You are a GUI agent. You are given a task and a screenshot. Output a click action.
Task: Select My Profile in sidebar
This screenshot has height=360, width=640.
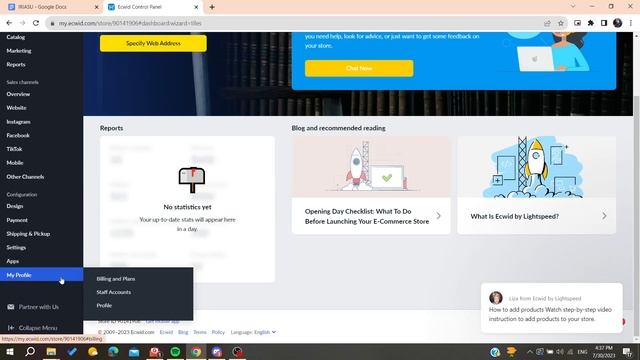coord(41,275)
